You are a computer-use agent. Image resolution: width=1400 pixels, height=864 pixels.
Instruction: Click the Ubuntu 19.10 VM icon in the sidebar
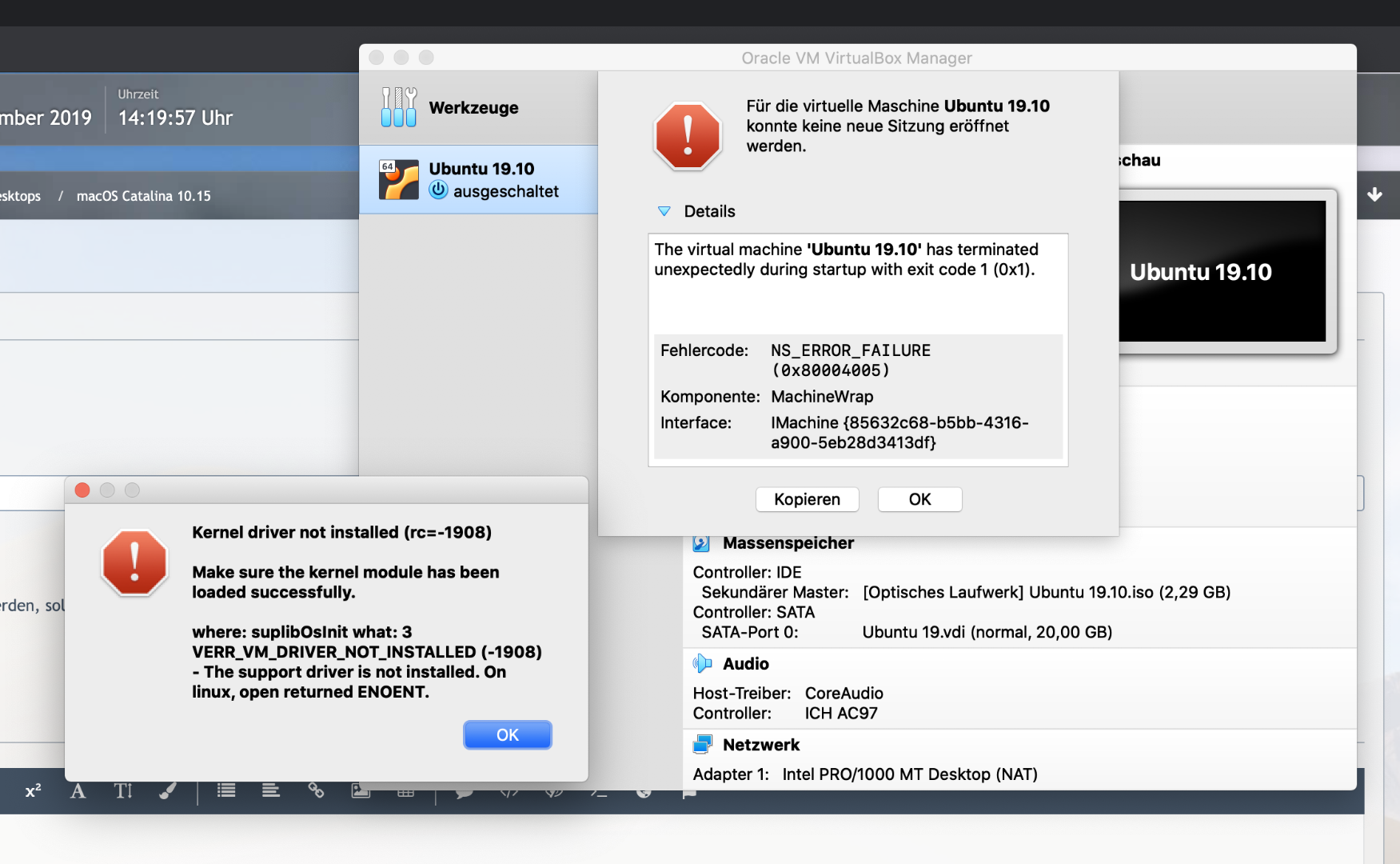(398, 179)
